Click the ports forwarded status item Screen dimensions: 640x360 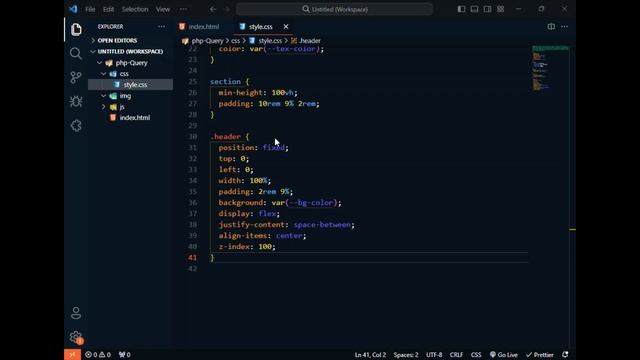pyautogui.click(x=124, y=355)
